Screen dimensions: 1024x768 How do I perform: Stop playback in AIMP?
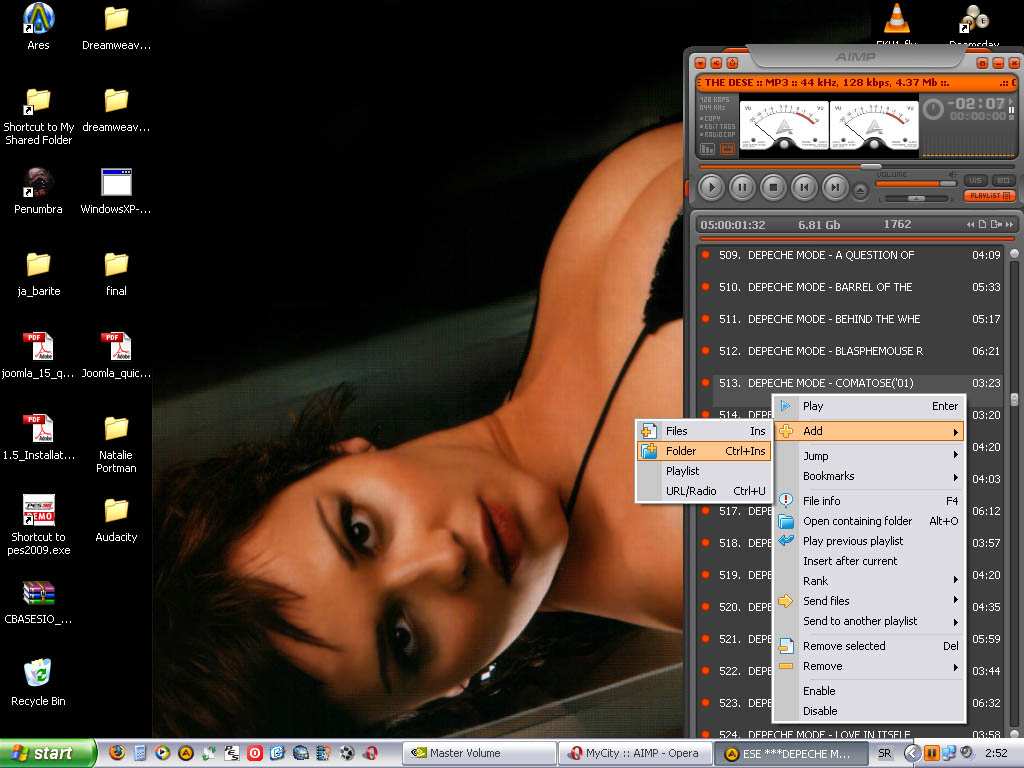pyautogui.click(x=773, y=186)
